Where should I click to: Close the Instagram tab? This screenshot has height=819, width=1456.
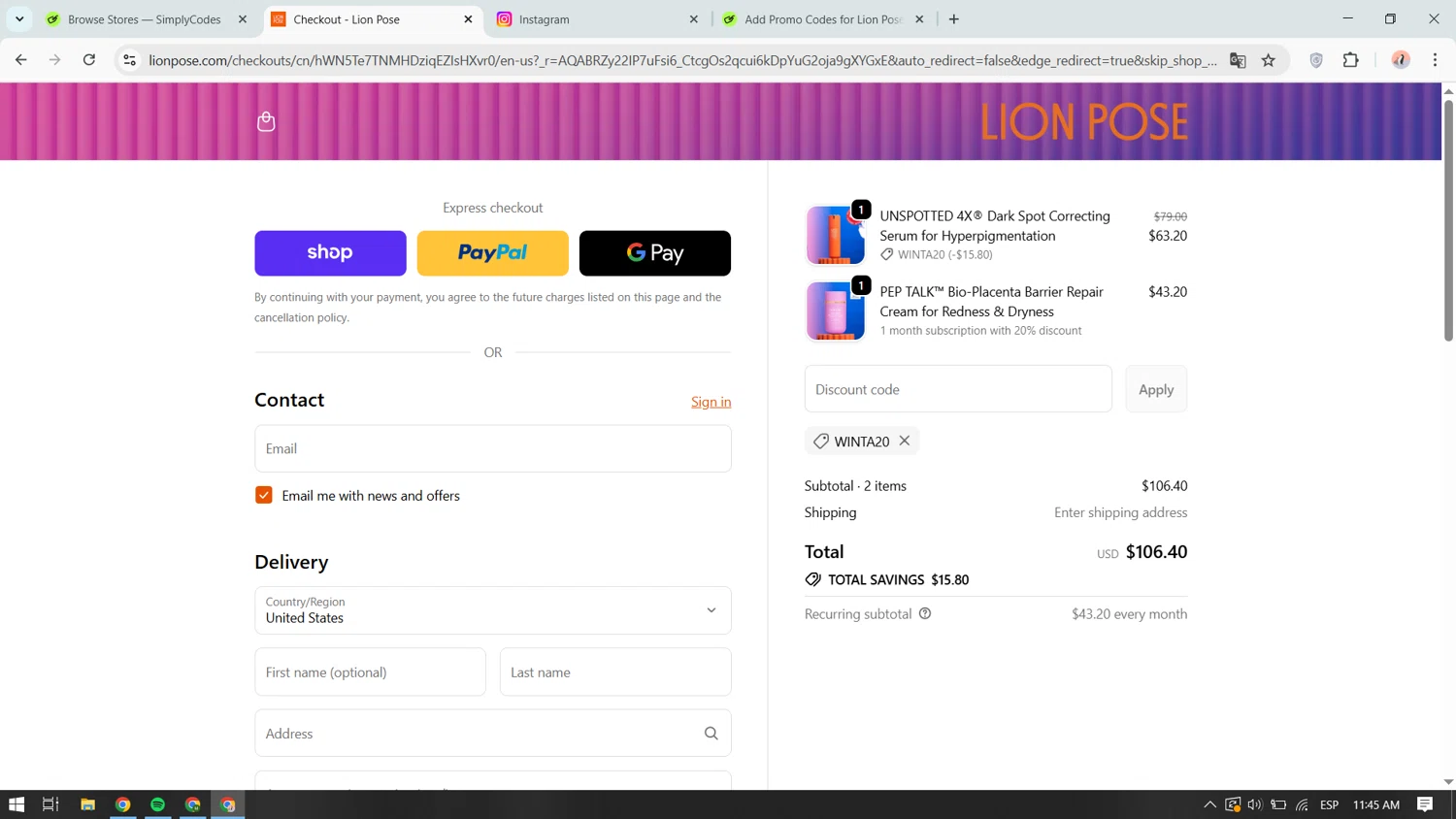(x=694, y=19)
